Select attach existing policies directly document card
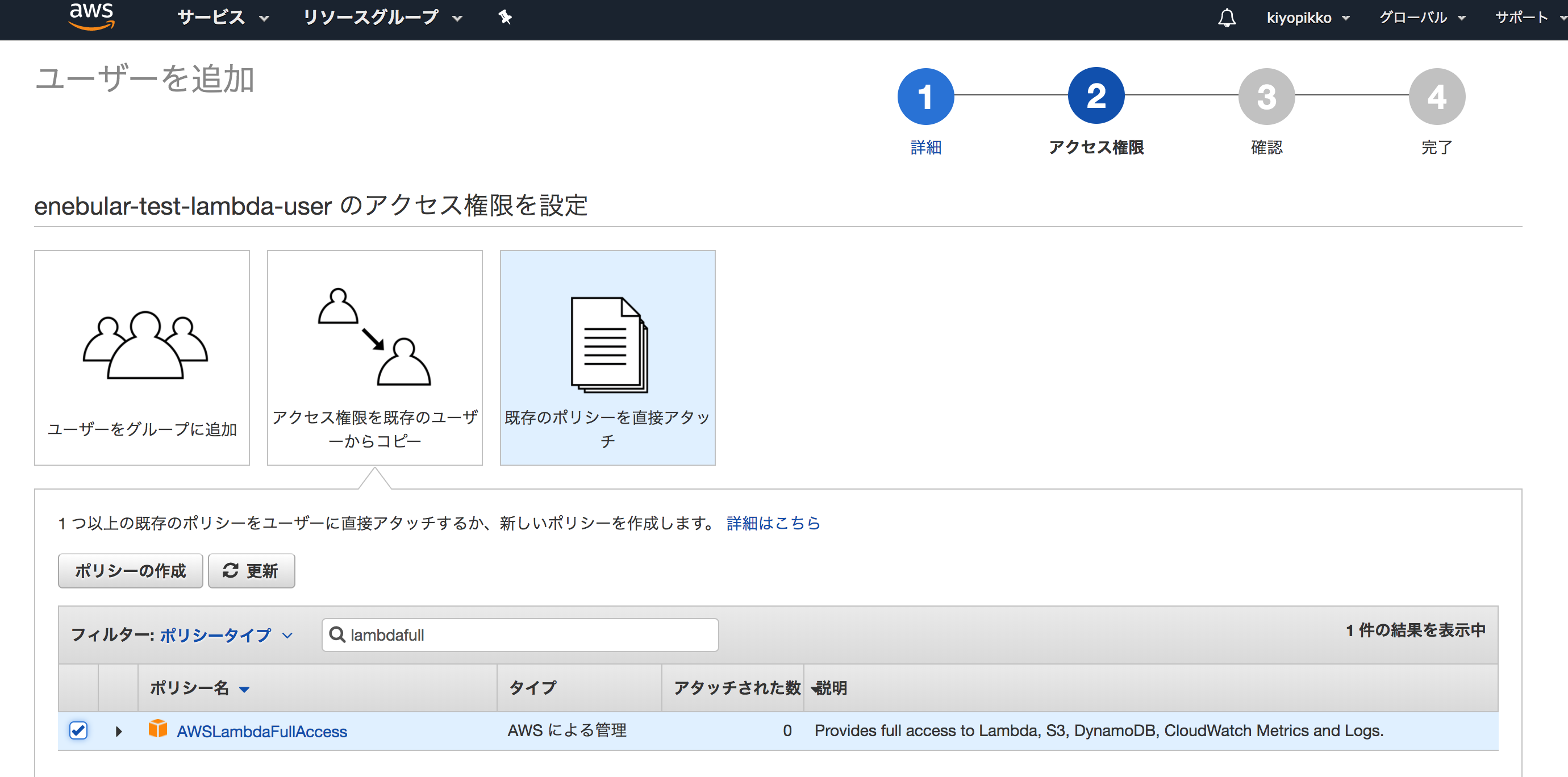Image resolution: width=1568 pixels, height=777 pixels. point(607,357)
